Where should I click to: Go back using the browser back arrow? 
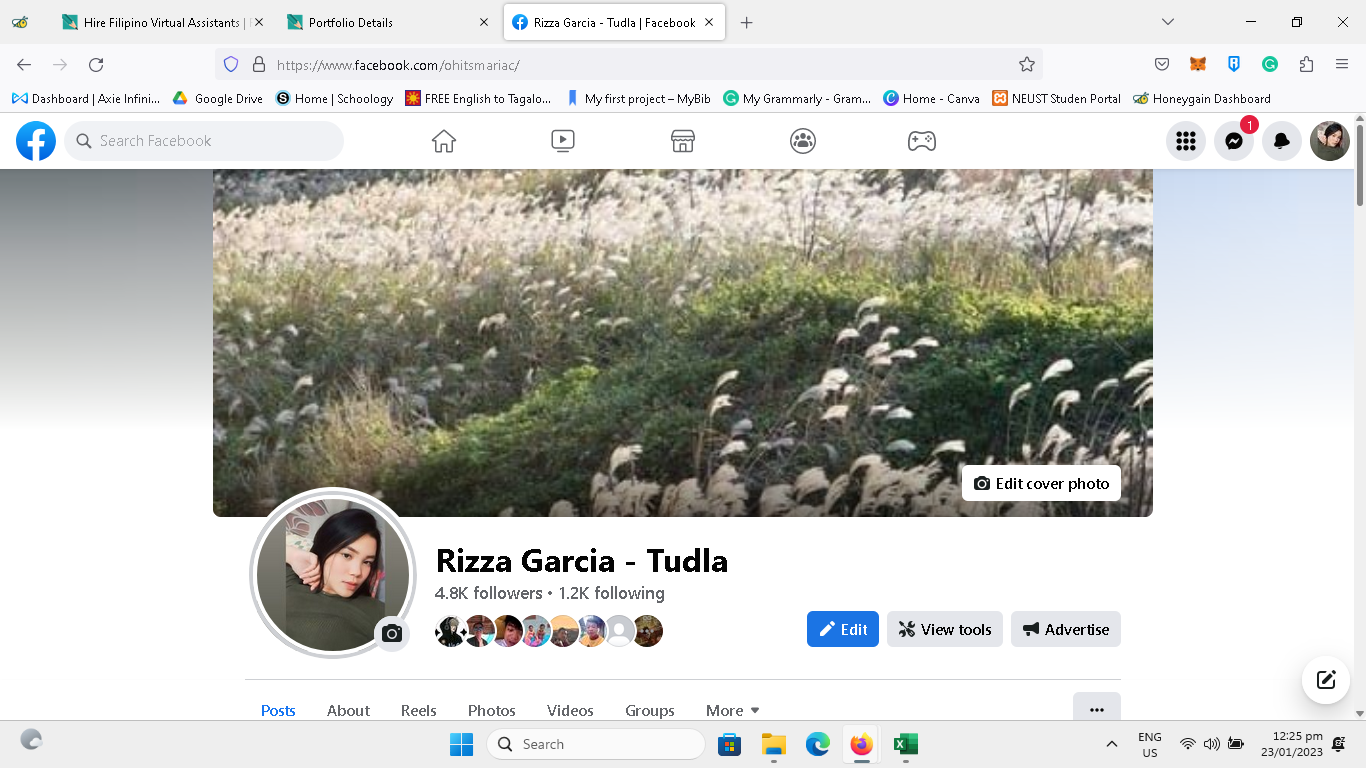click(24, 64)
